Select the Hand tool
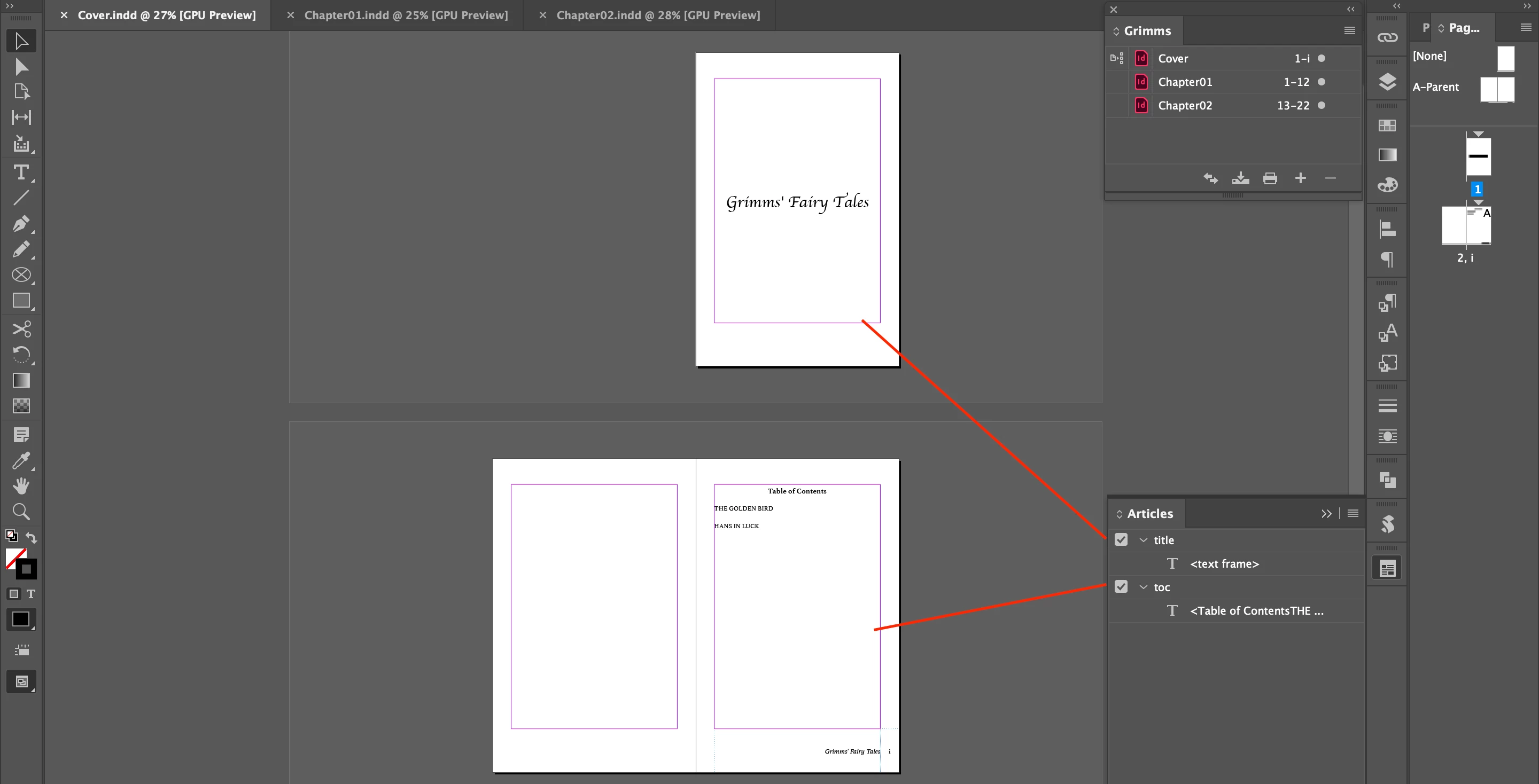 (21, 485)
